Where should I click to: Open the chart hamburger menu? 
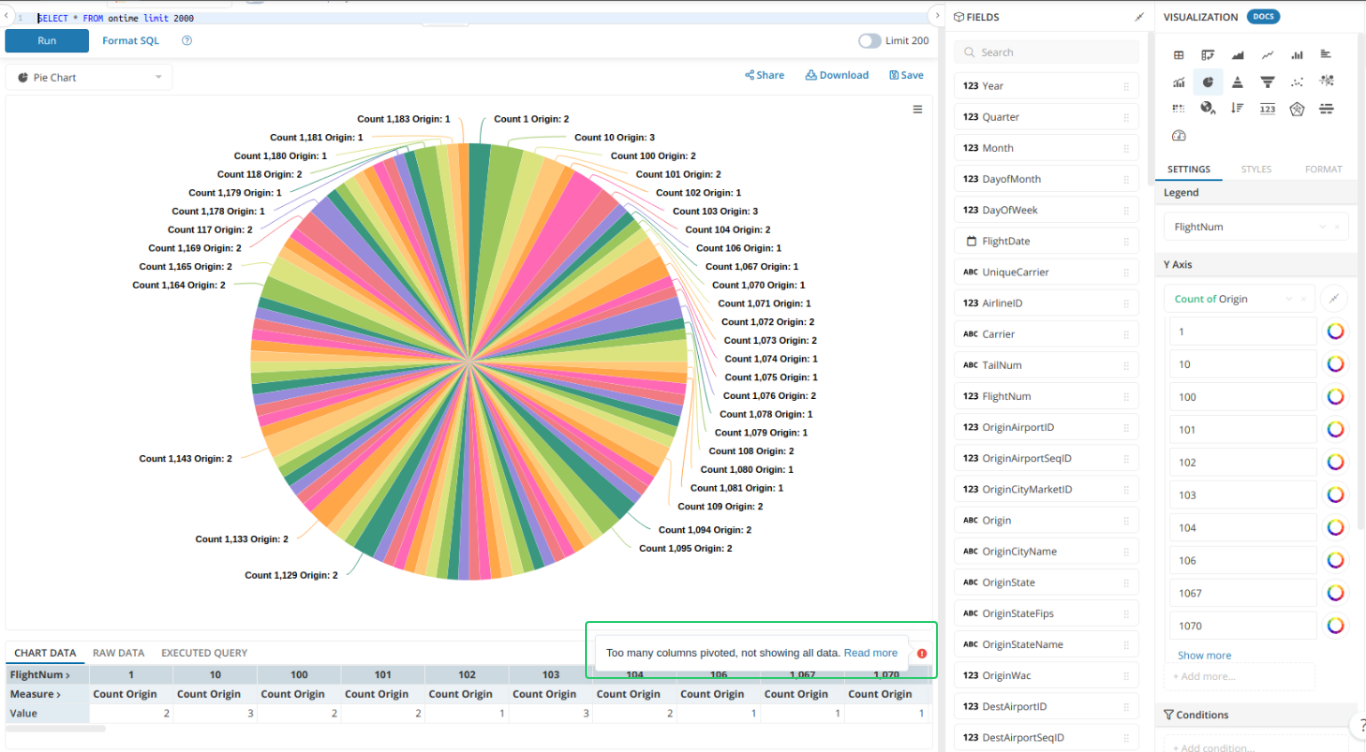pyautogui.click(x=917, y=110)
